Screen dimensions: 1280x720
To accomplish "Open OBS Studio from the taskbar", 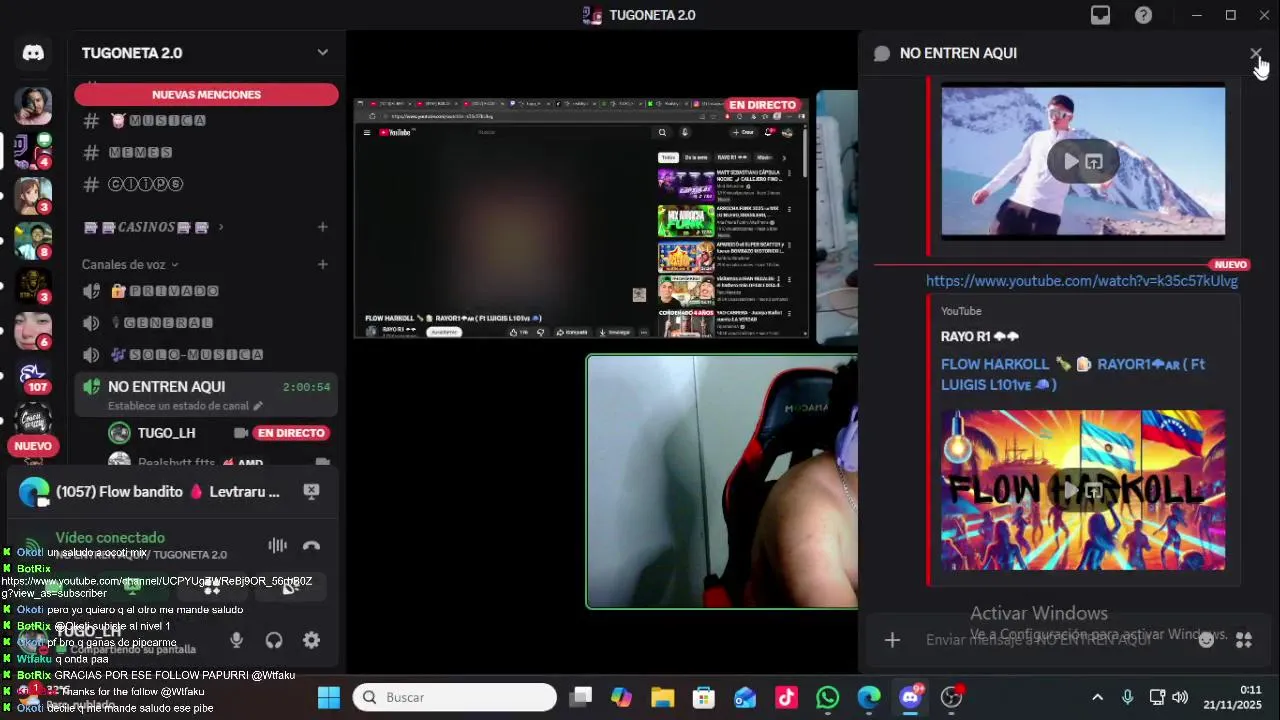I will tap(951, 697).
